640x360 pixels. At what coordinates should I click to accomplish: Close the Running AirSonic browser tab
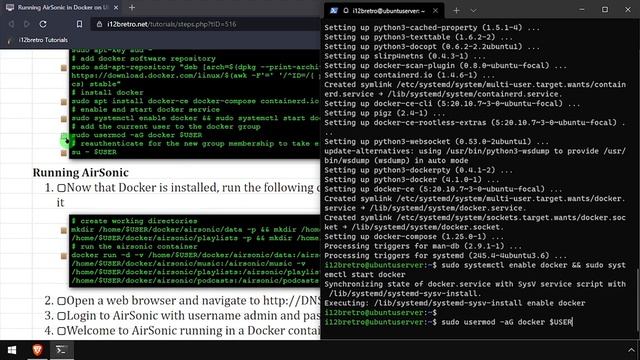(x=116, y=7)
